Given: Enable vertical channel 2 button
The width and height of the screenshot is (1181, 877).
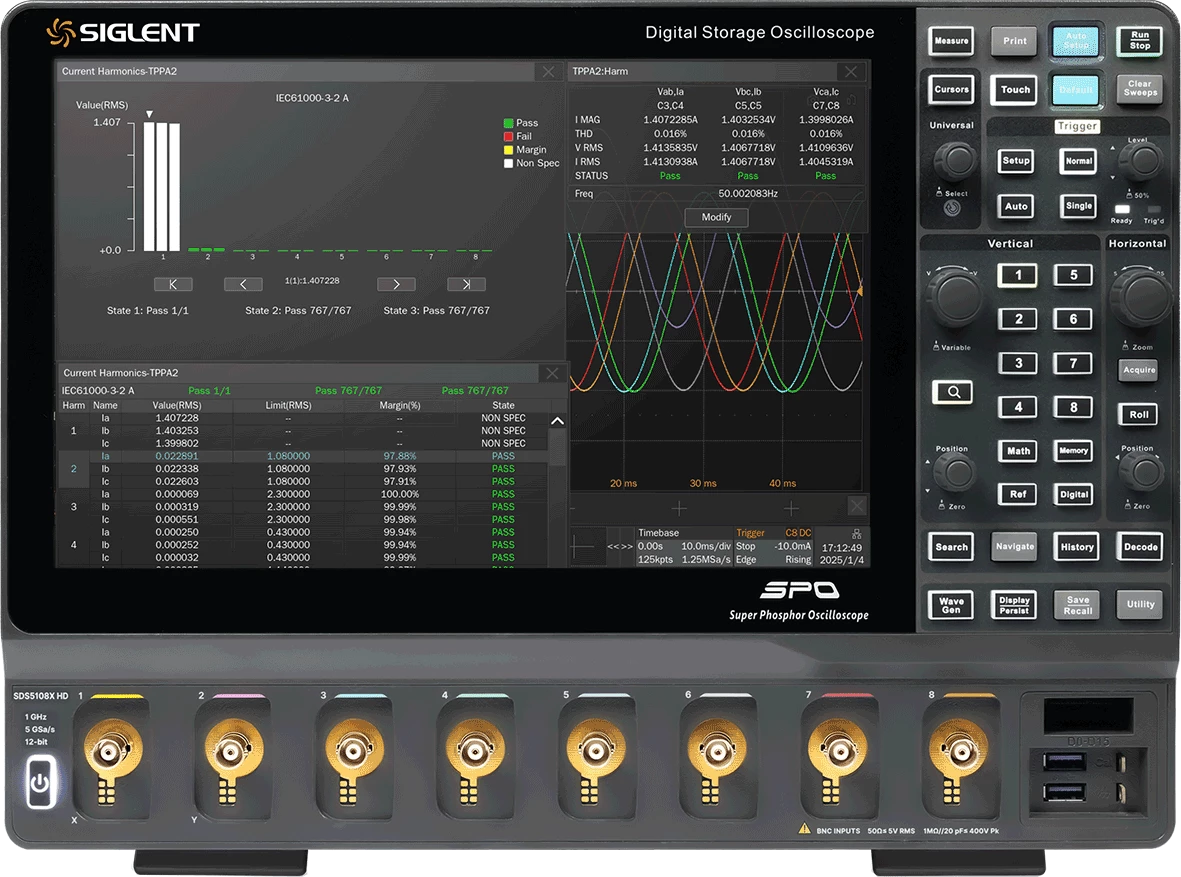Looking at the screenshot, I should tap(1018, 319).
